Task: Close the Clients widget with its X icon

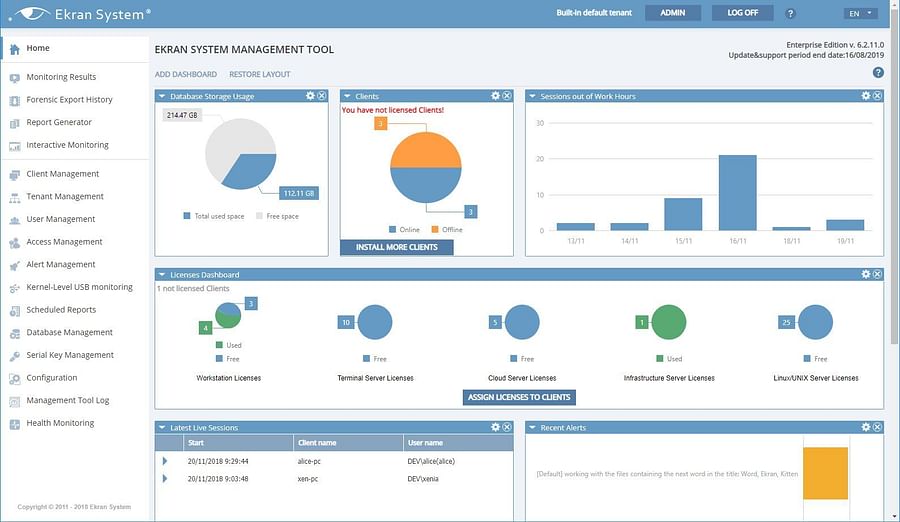Action: pyautogui.click(x=507, y=96)
